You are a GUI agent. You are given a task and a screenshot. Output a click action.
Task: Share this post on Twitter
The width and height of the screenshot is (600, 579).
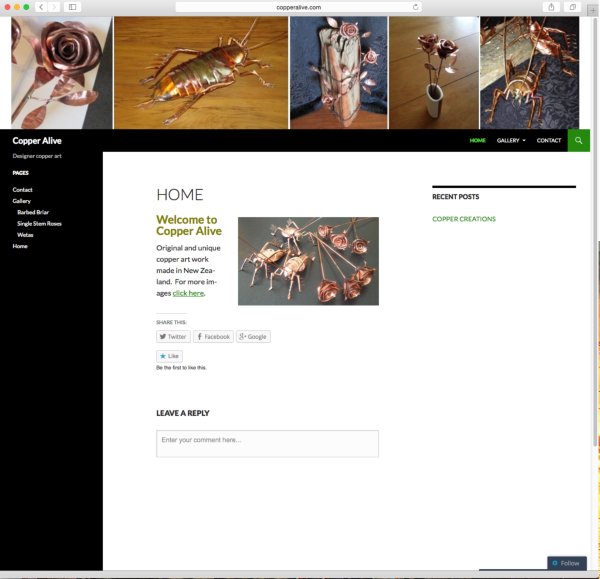173,337
